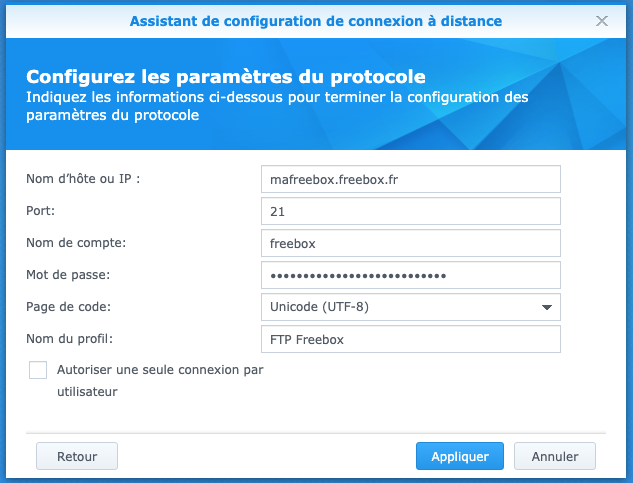Select the Nom de compte label
The image size is (633, 483).
coord(75,243)
